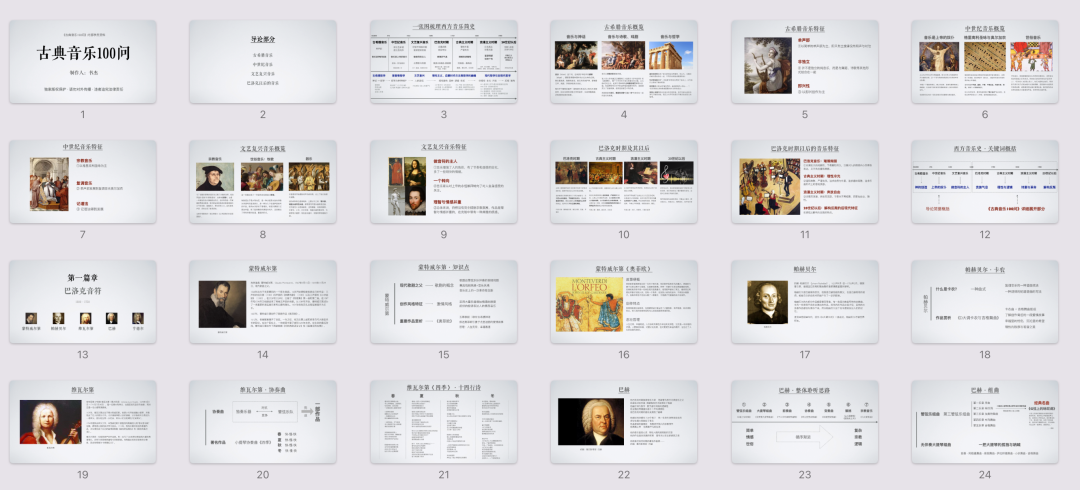The height and width of the screenshot is (490, 1080).
Task: Select slide 2 titled 导论部分
Action: point(263,61)
